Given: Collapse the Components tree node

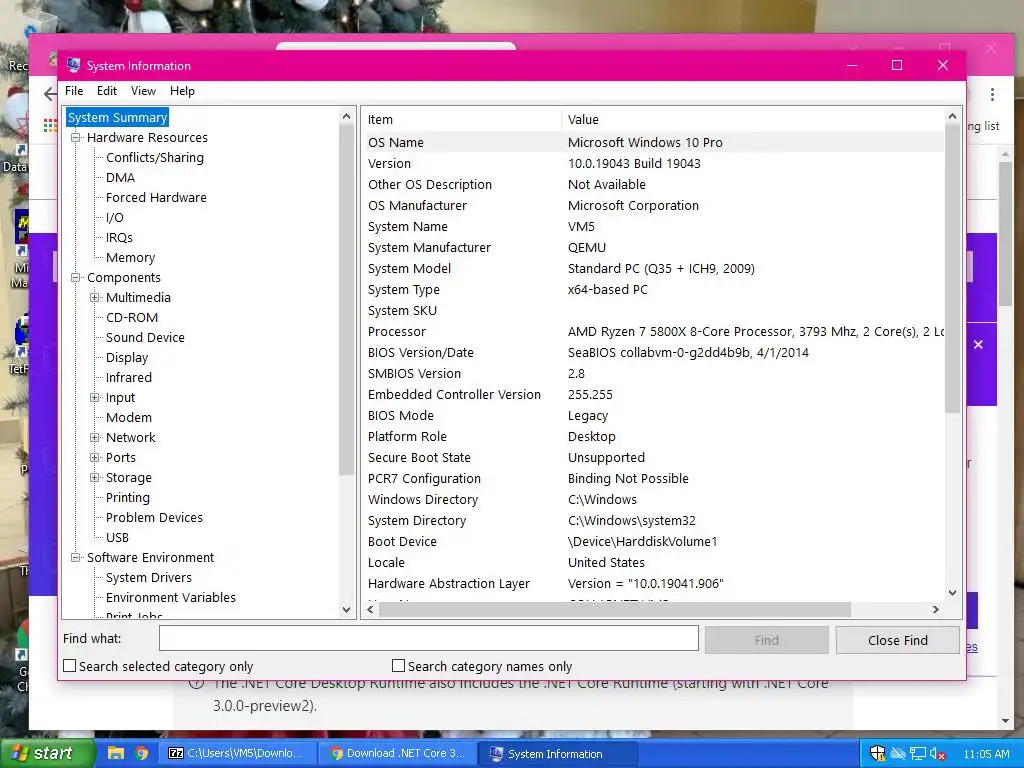Looking at the screenshot, I should click(x=76, y=277).
